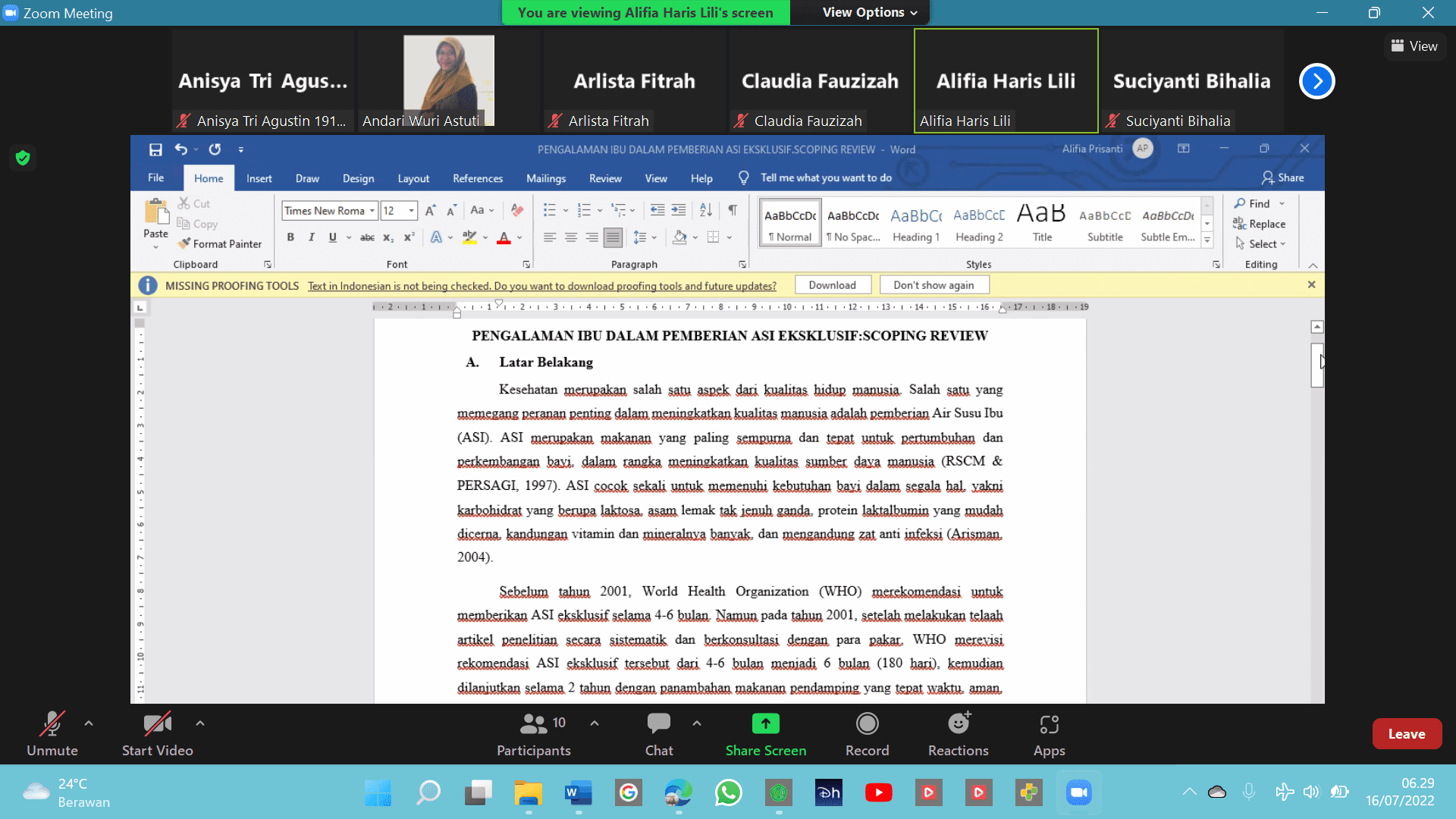The image size is (1456, 819).
Task: Click the Paste clipboard icon
Action: pyautogui.click(x=156, y=212)
